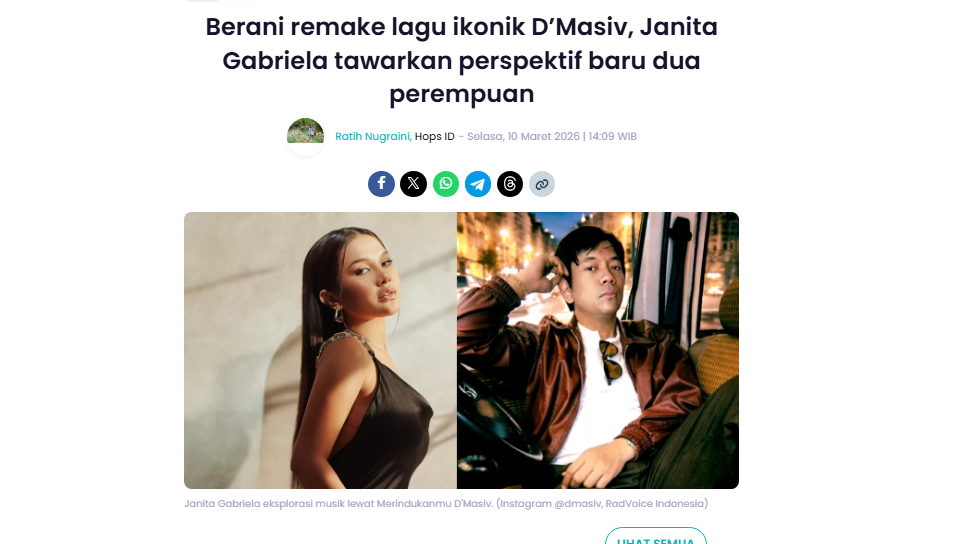Send article through Telegram icon

pyautogui.click(x=478, y=184)
